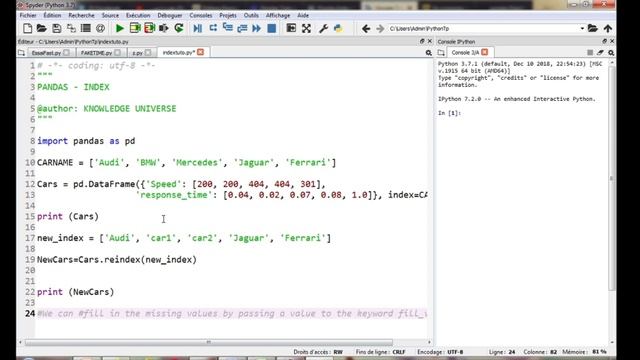Close the indextuto.py tab
This screenshot has height=360, width=640.
point(200,52)
